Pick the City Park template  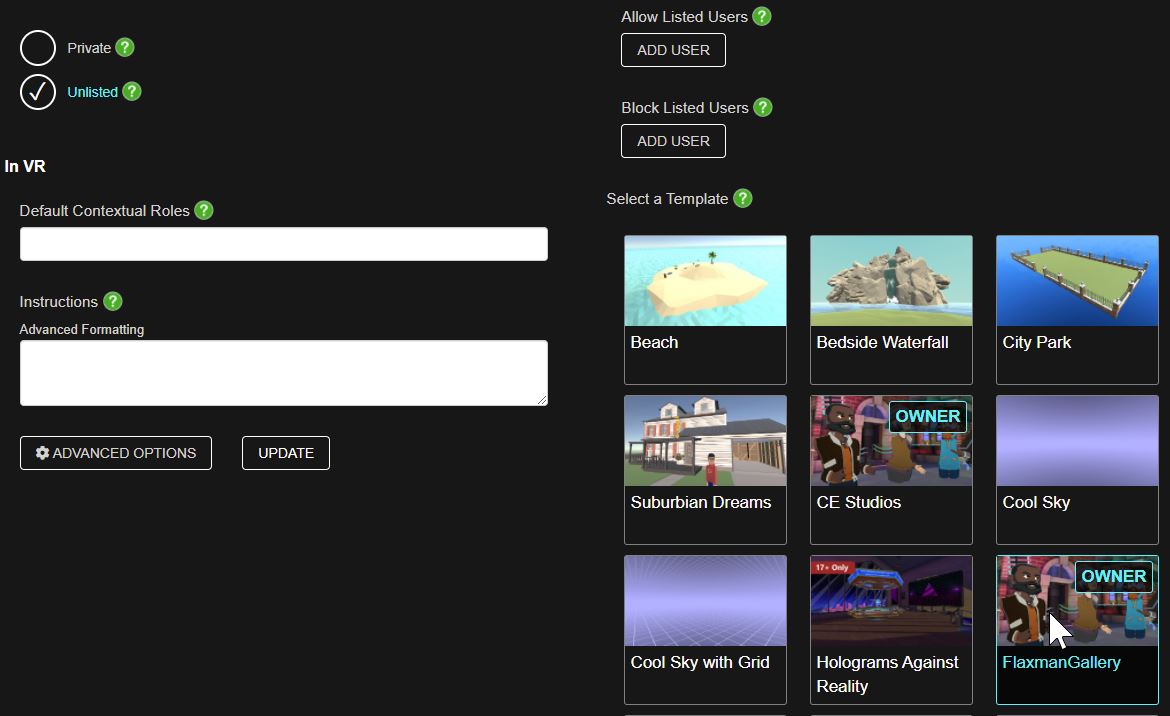pos(1077,309)
